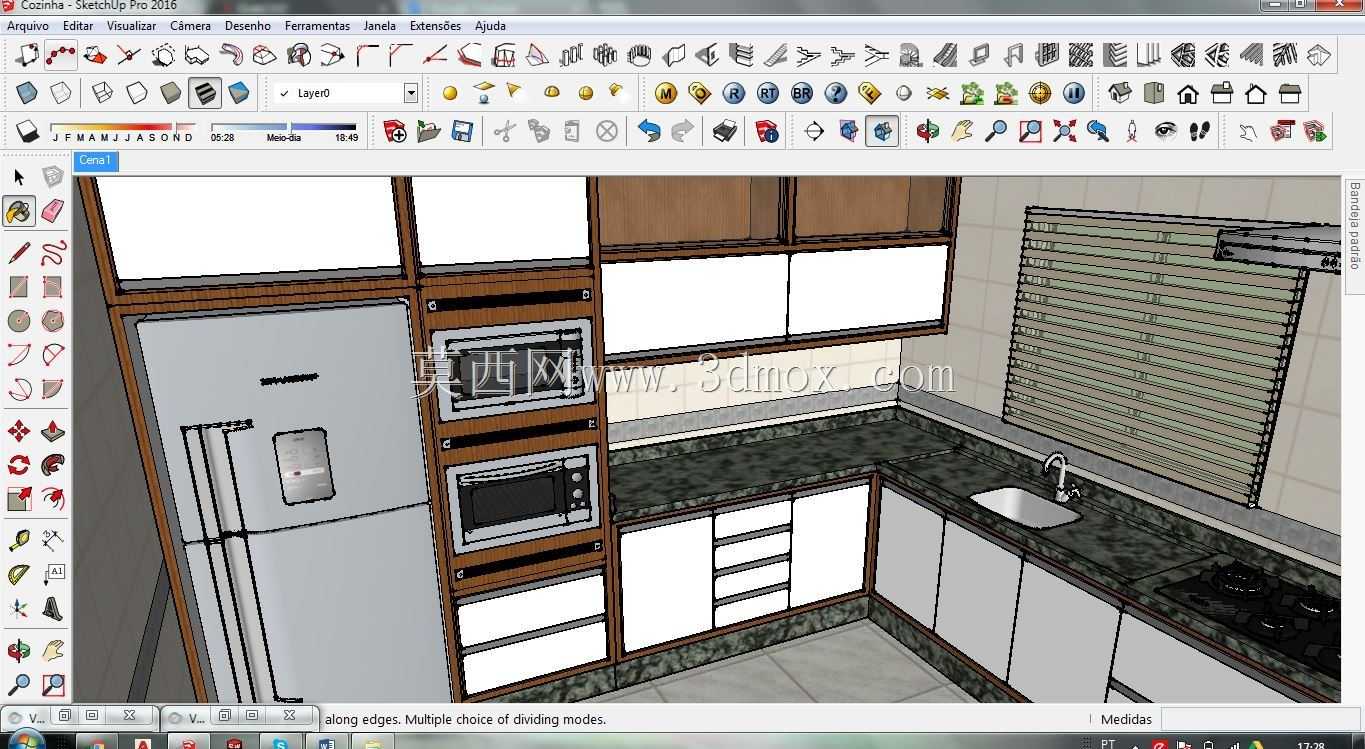
Task: Open the Extensões menu
Action: pyautogui.click(x=436, y=26)
